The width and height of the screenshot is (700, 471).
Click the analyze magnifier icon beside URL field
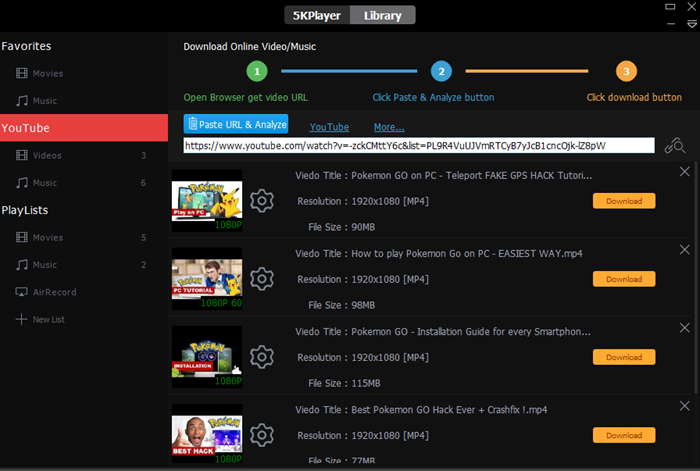click(675, 146)
